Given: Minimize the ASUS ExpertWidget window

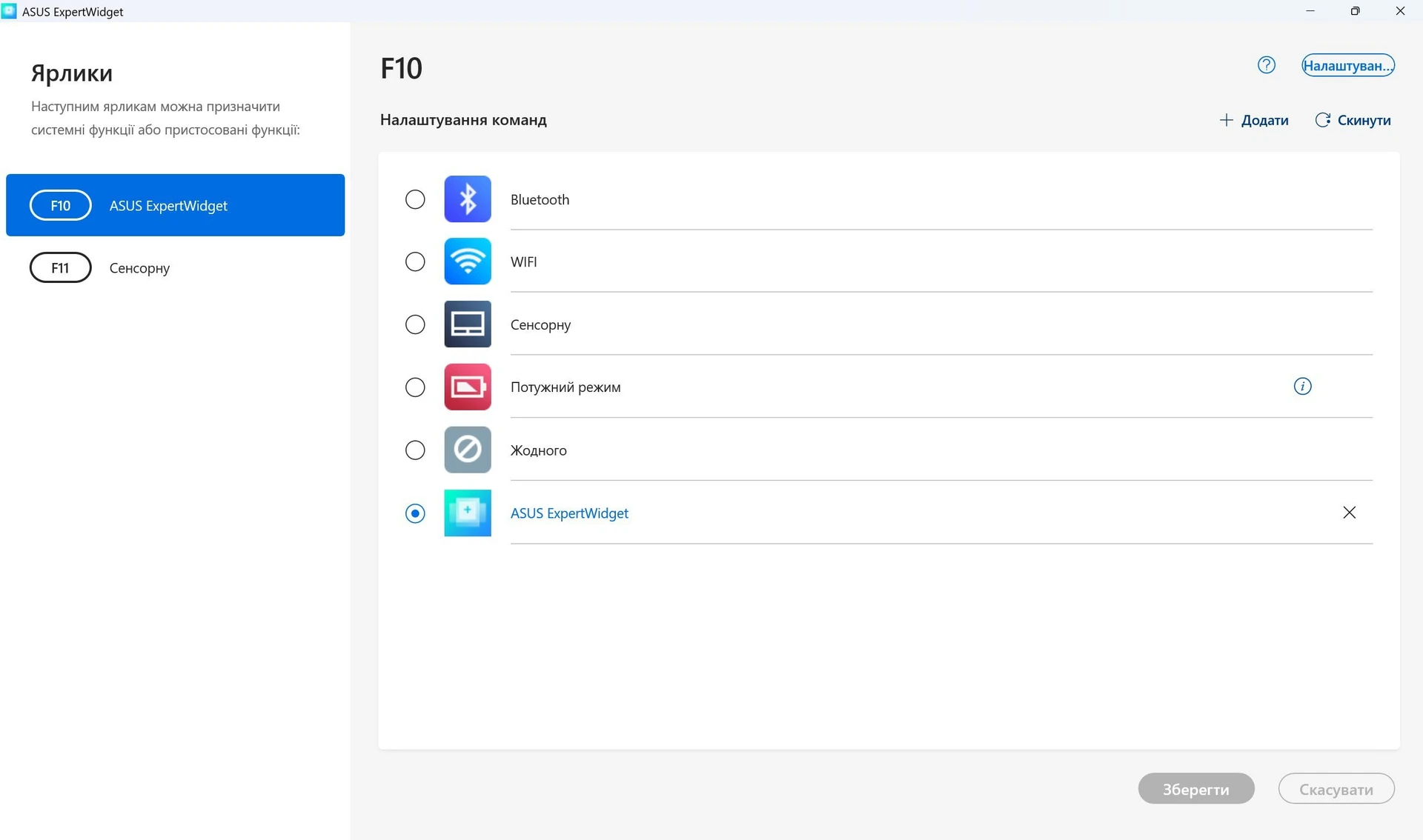Looking at the screenshot, I should (1310, 11).
